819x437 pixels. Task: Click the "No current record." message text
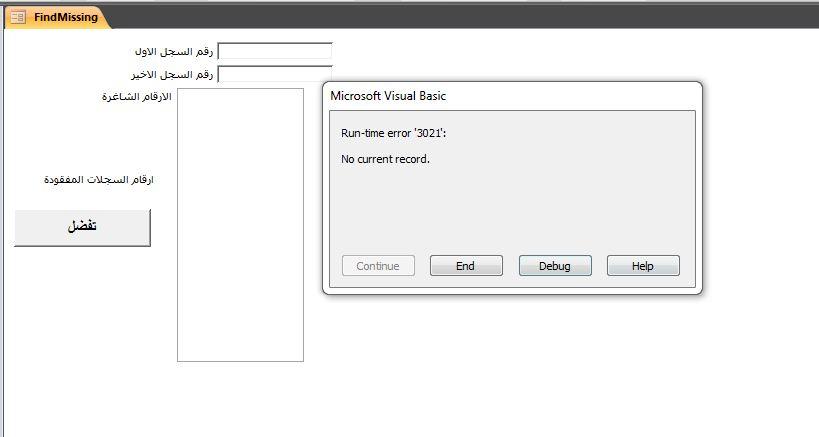pos(385,159)
